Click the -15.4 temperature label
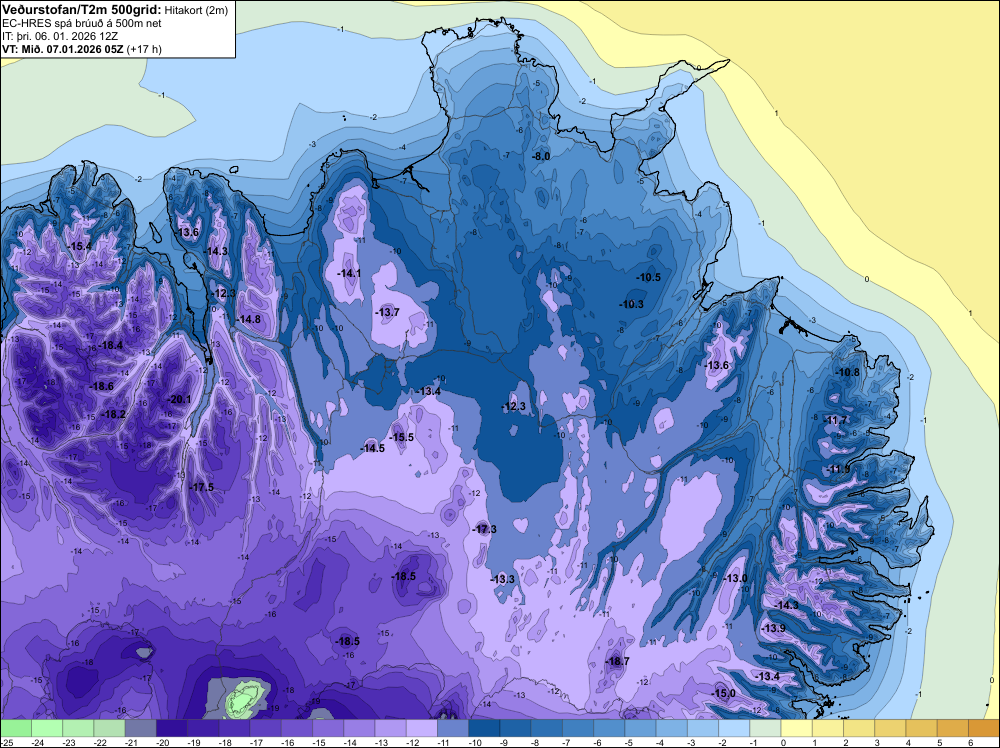Image resolution: width=1000 pixels, height=748 pixels. [80, 246]
